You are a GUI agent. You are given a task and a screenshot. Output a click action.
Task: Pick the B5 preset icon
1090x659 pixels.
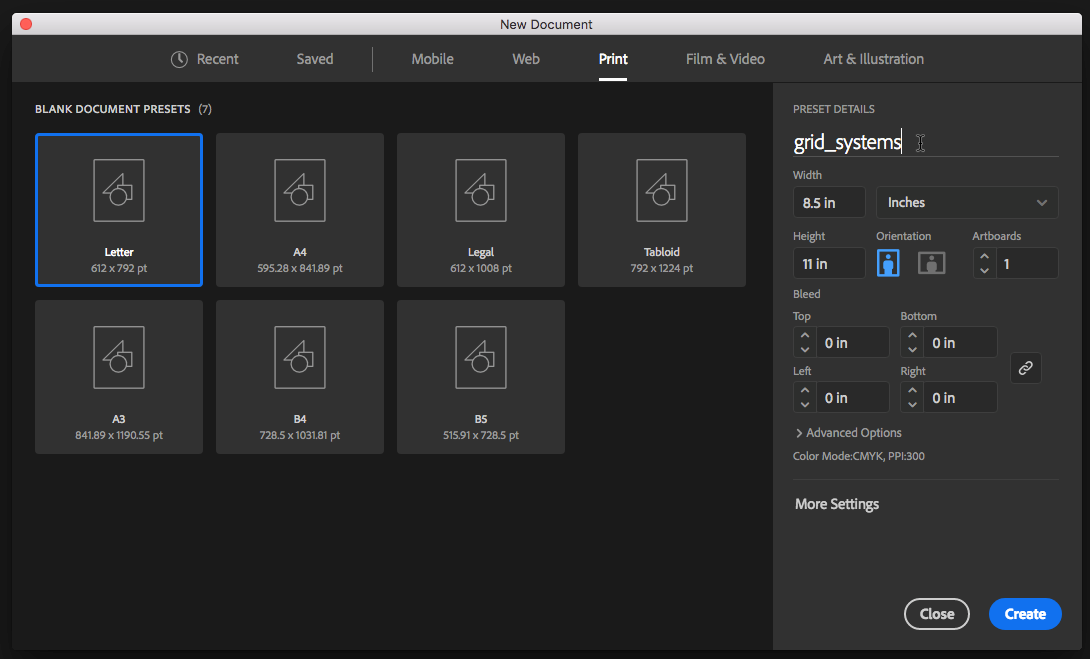point(481,358)
